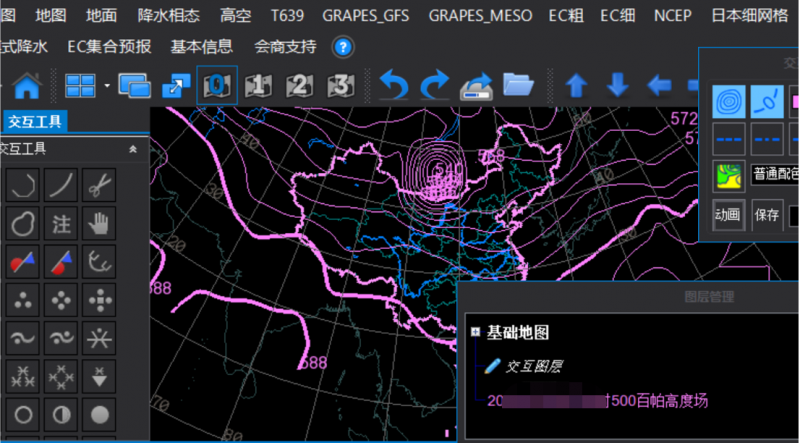
Task: Click the blue up arrow icon
Action: (x=576, y=85)
